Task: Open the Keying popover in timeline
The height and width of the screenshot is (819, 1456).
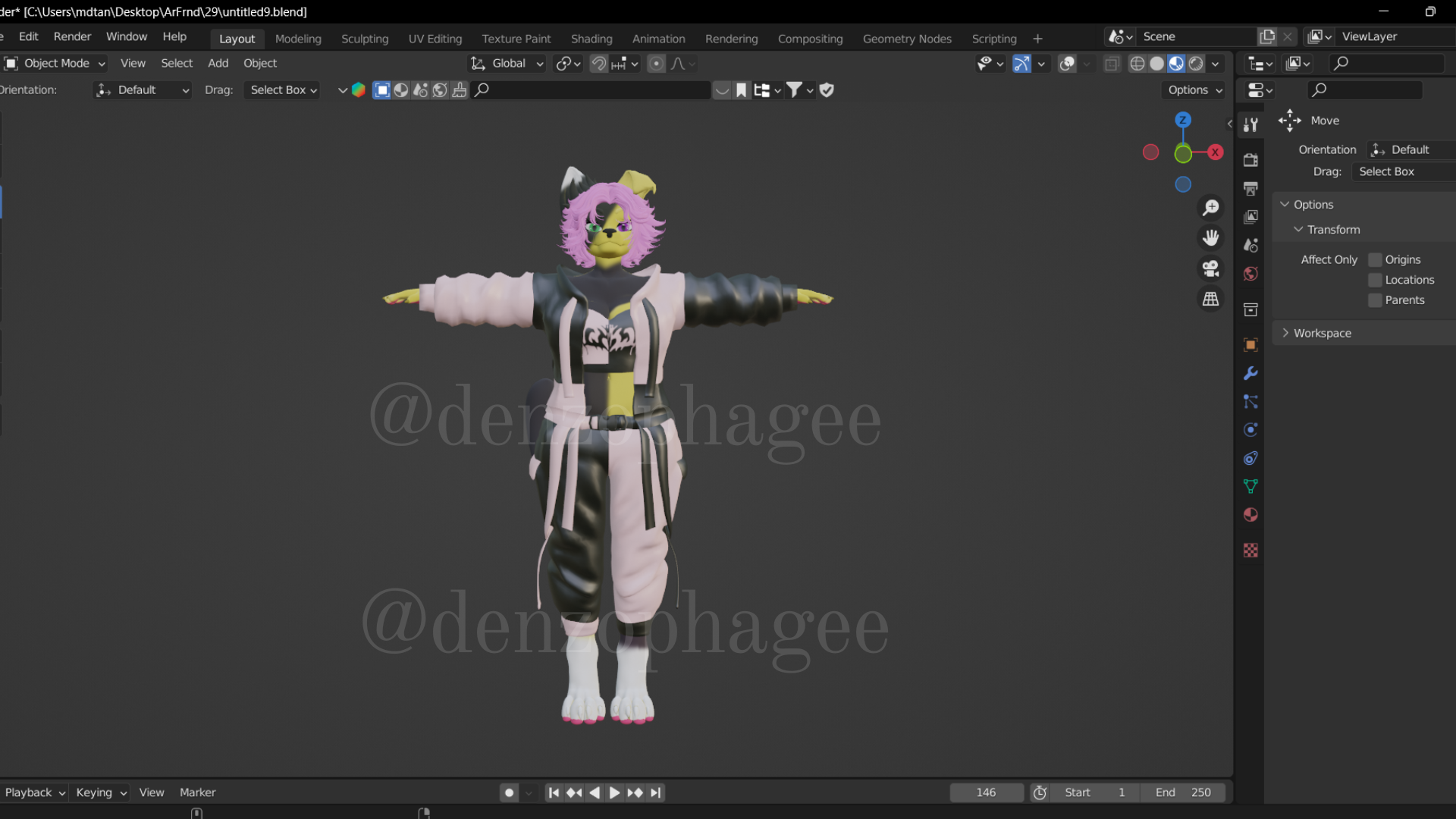Action: [101, 792]
